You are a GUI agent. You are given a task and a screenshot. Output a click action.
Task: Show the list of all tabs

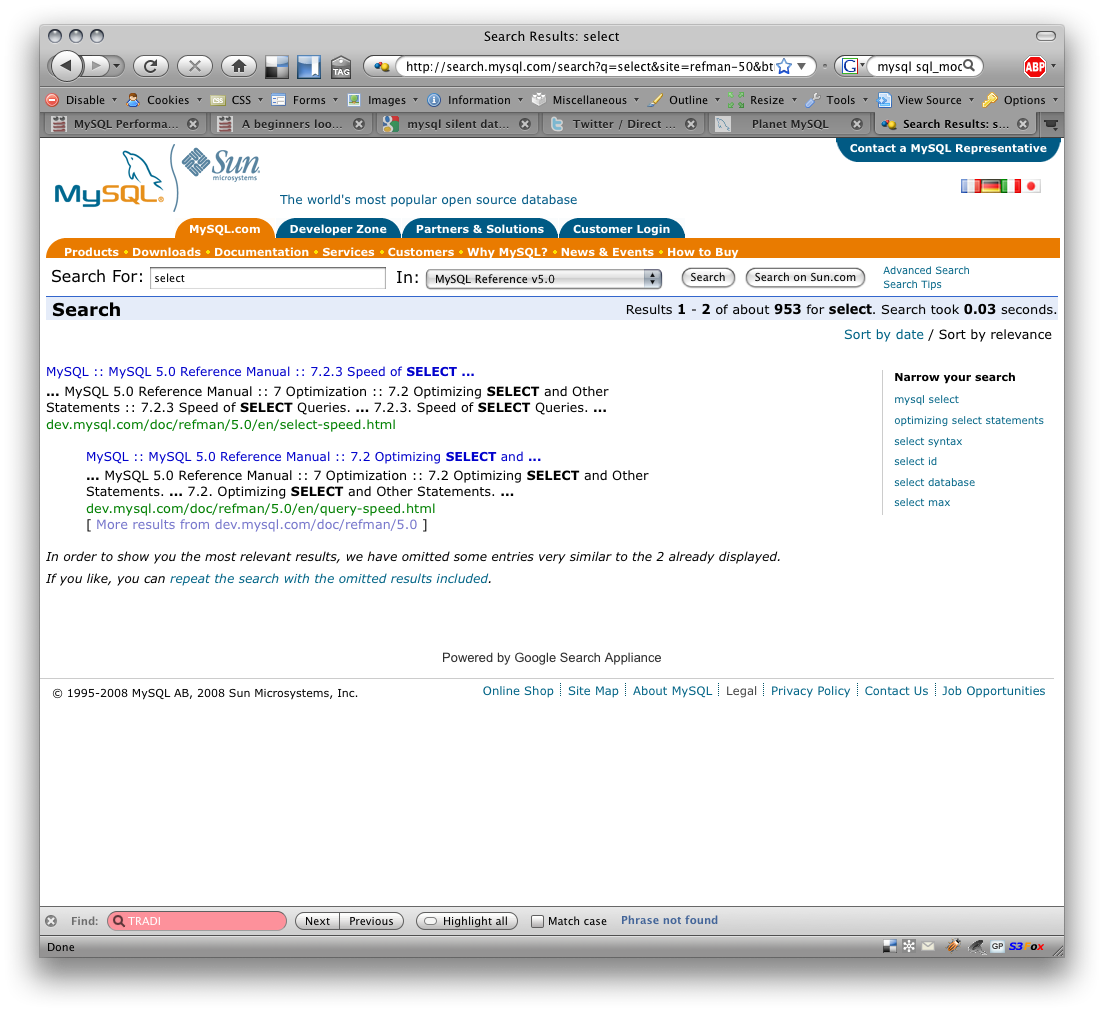1051,124
